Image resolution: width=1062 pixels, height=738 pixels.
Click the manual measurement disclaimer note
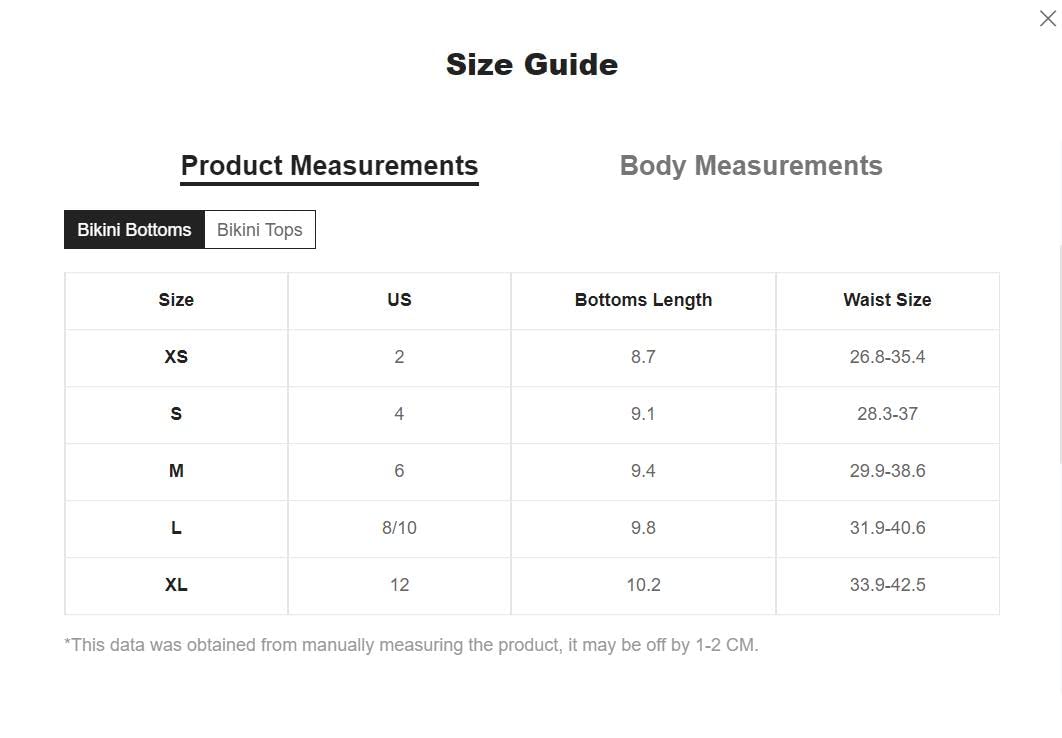tap(411, 645)
